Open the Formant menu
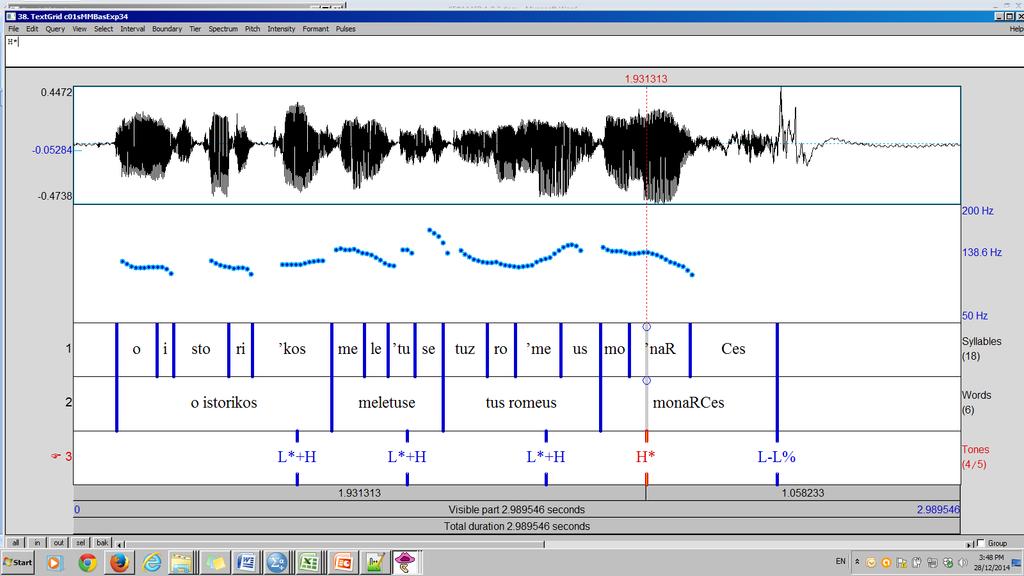This screenshot has width=1024, height=576. [315, 29]
